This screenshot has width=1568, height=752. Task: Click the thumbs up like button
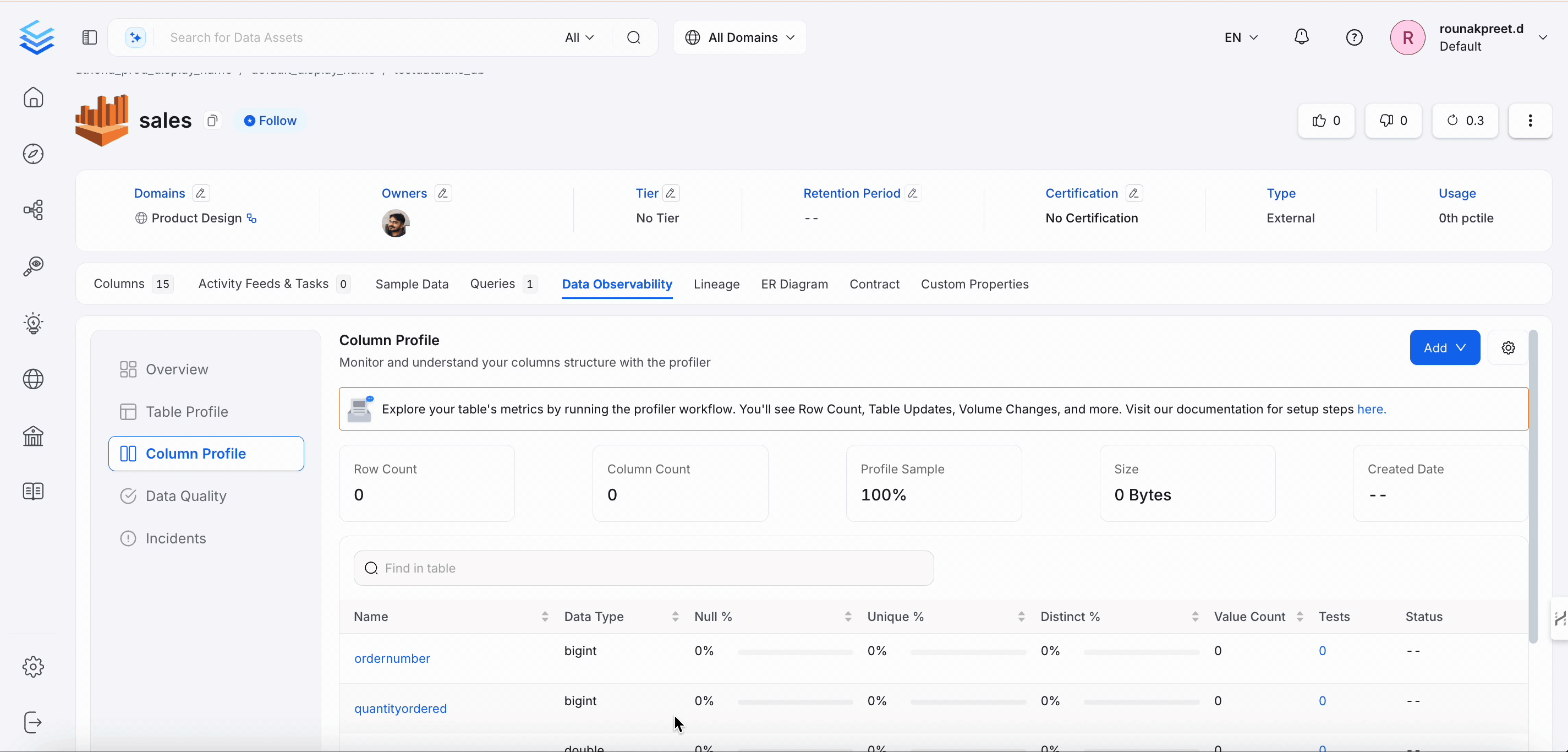coord(1326,121)
